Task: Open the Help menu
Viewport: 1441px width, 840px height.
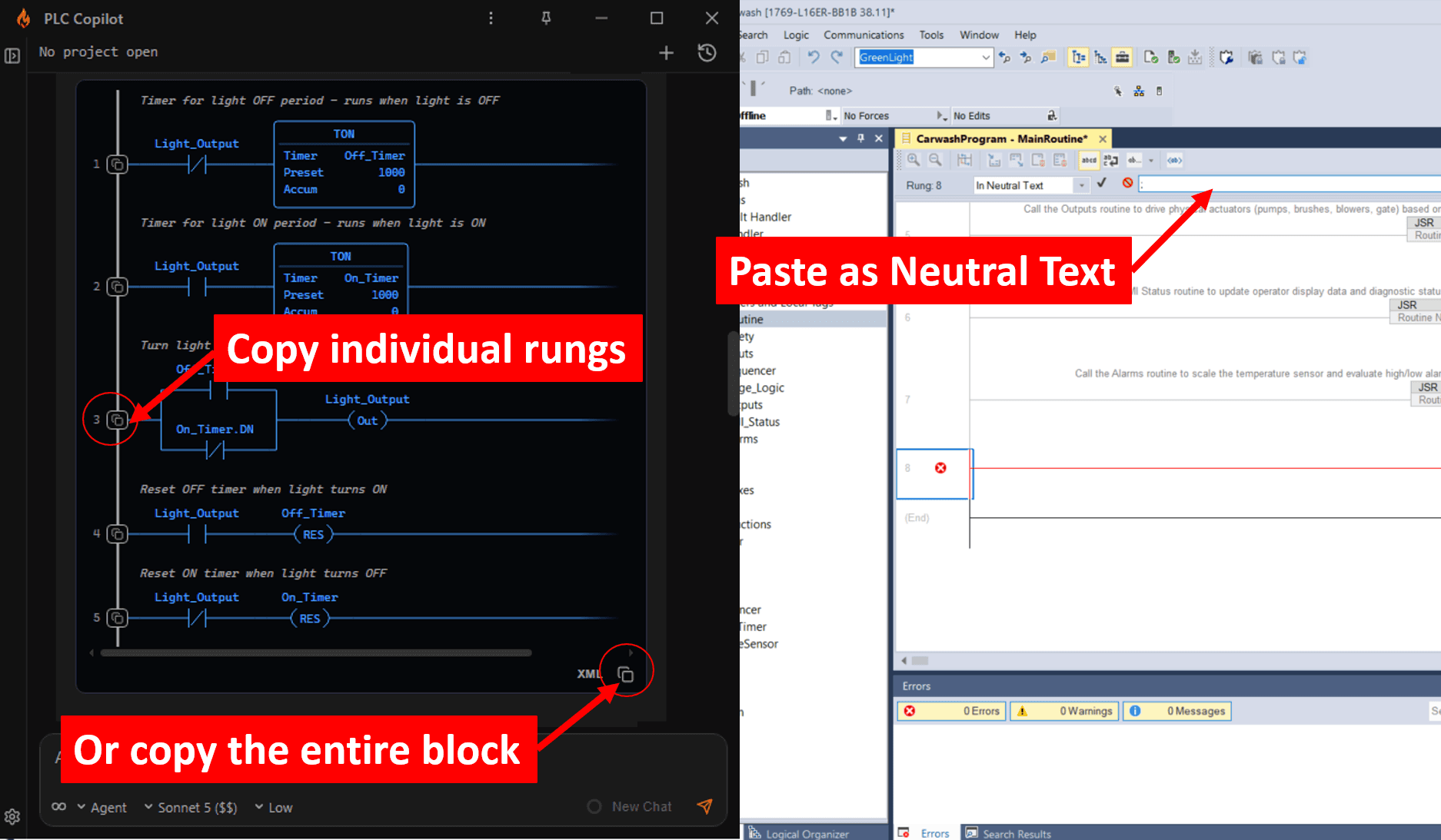Action: (x=1025, y=35)
